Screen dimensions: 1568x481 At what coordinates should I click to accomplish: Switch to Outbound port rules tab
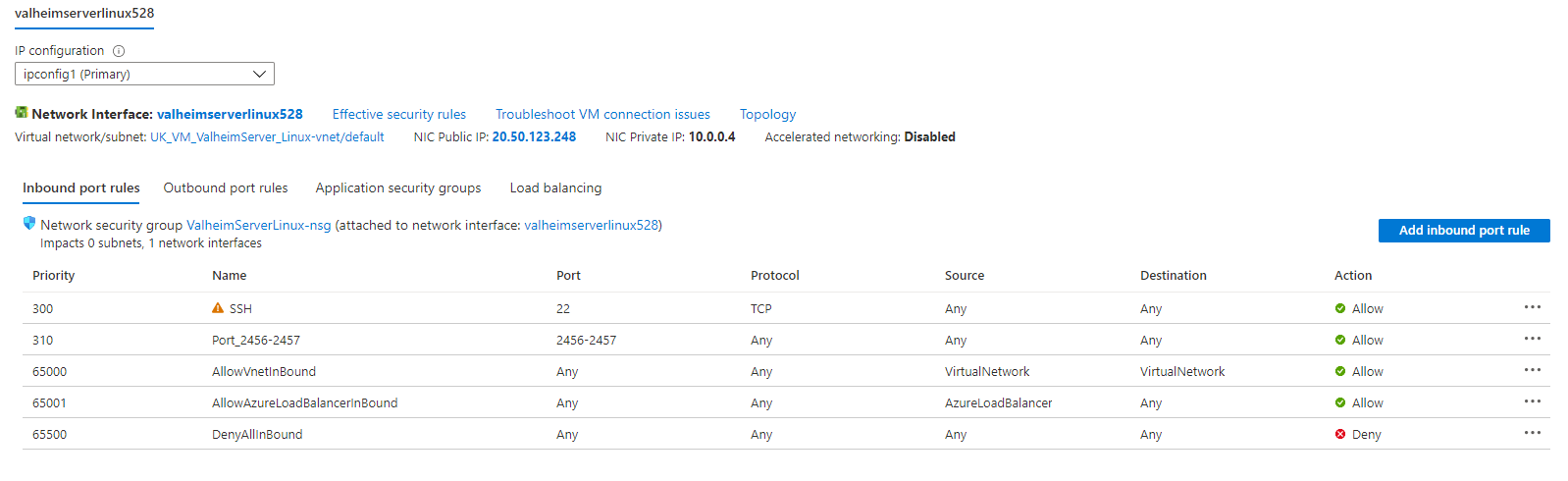coord(226,187)
